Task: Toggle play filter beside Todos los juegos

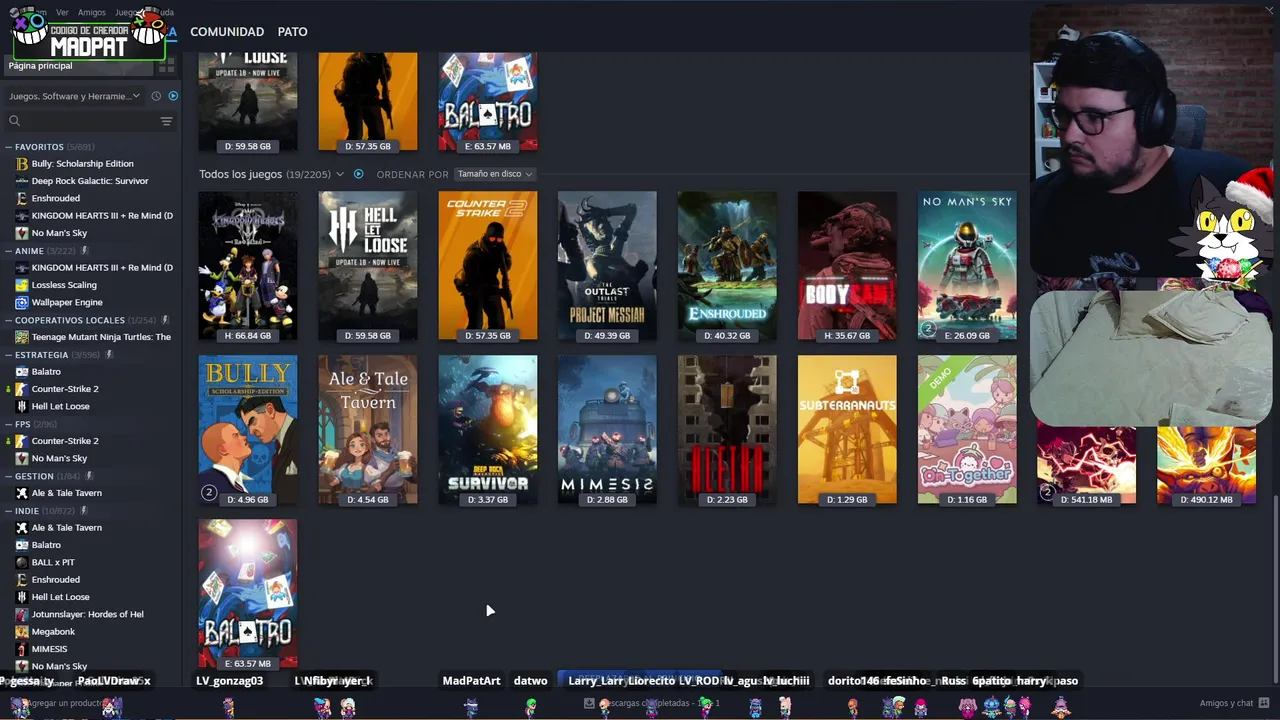Action: (358, 174)
